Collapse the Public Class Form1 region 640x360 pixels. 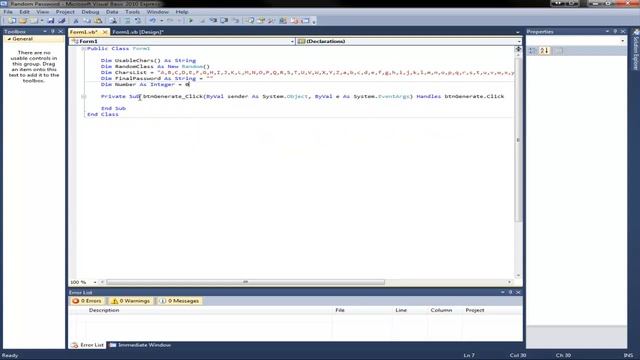pyautogui.click(x=83, y=49)
